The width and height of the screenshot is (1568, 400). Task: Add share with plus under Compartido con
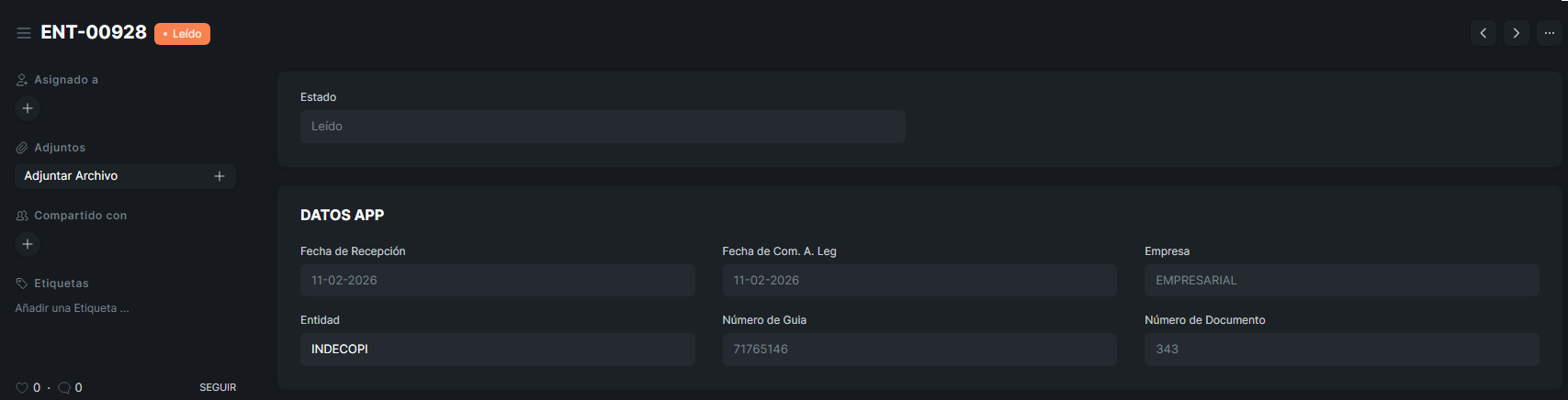pos(28,244)
